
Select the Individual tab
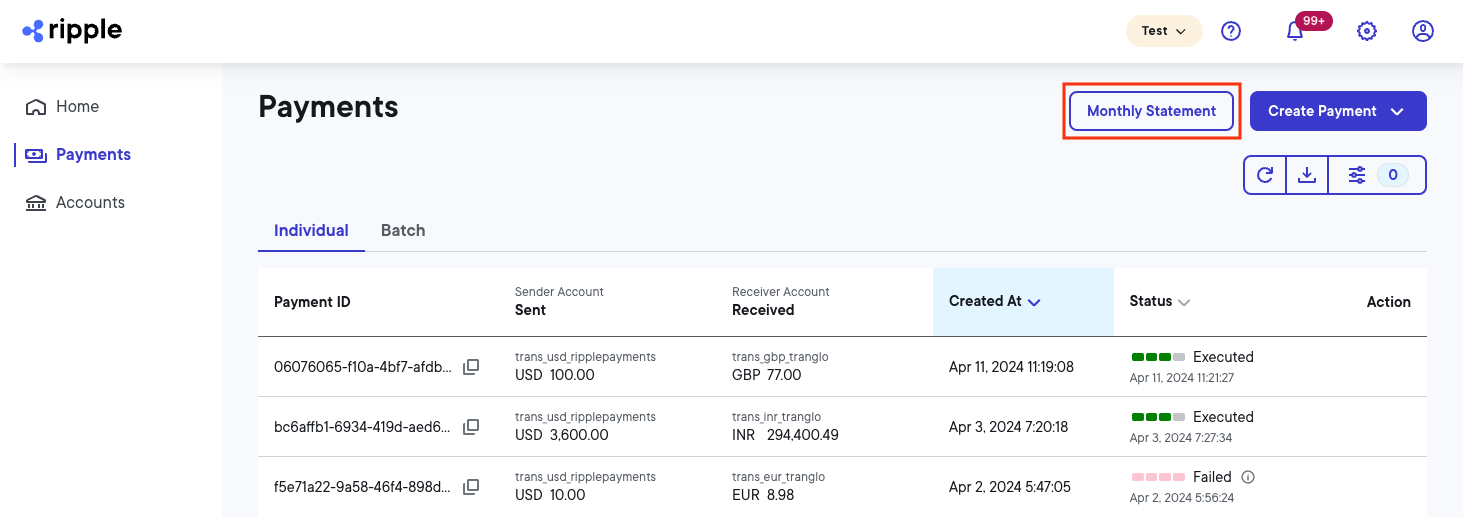point(311,230)
